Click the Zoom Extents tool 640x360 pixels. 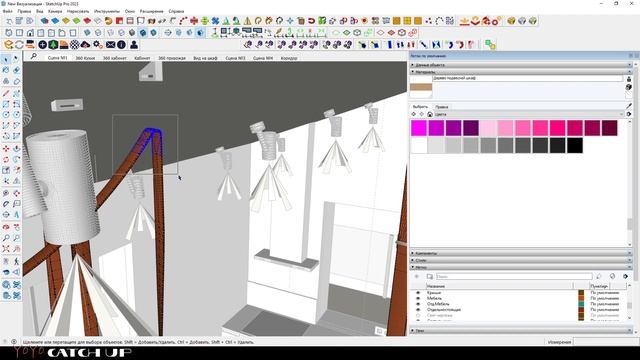(x=6, y=249)
